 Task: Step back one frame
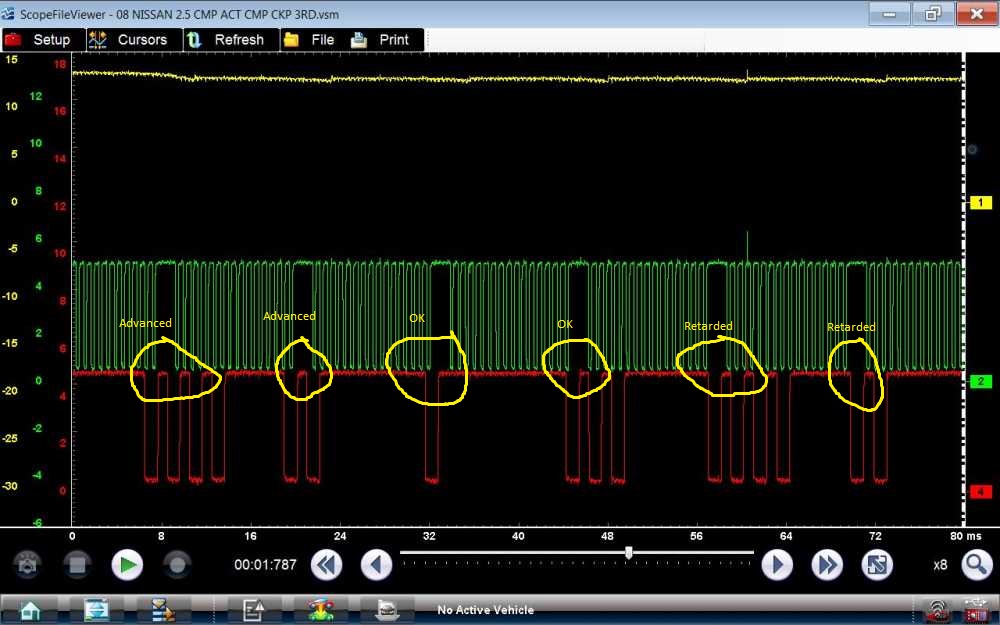click(376, 565)
